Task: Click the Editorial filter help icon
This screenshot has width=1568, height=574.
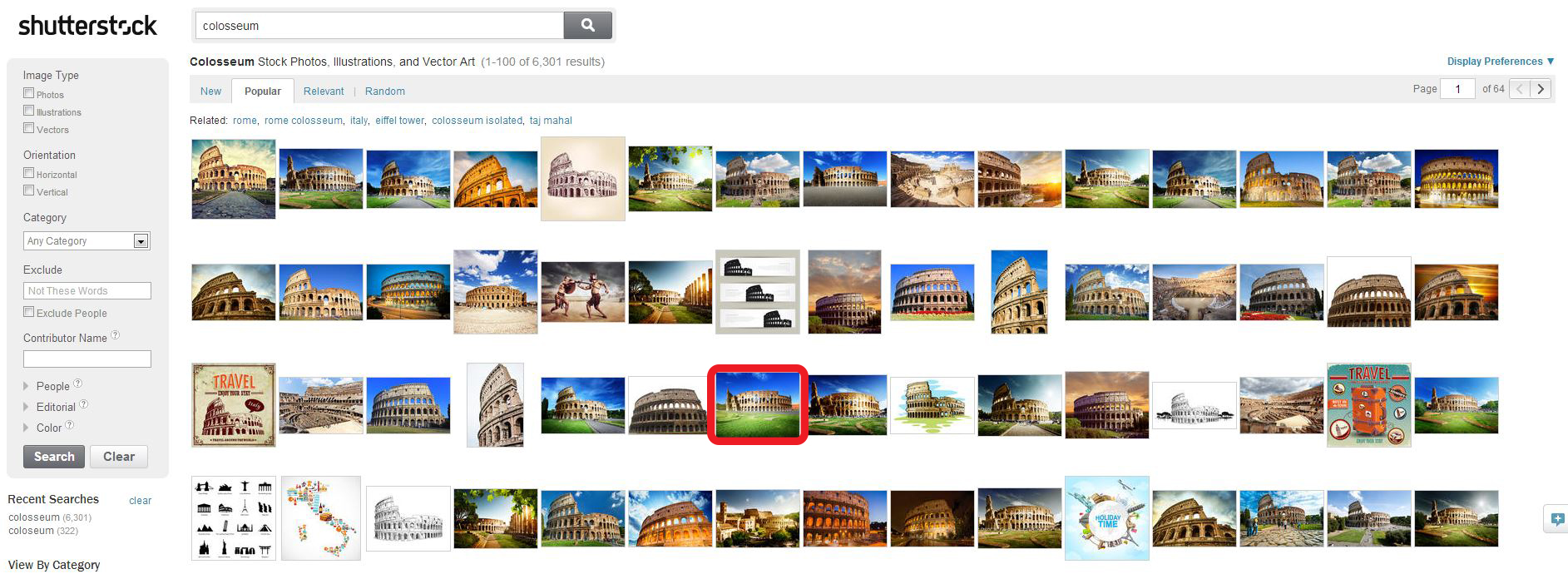Action: 83,404
